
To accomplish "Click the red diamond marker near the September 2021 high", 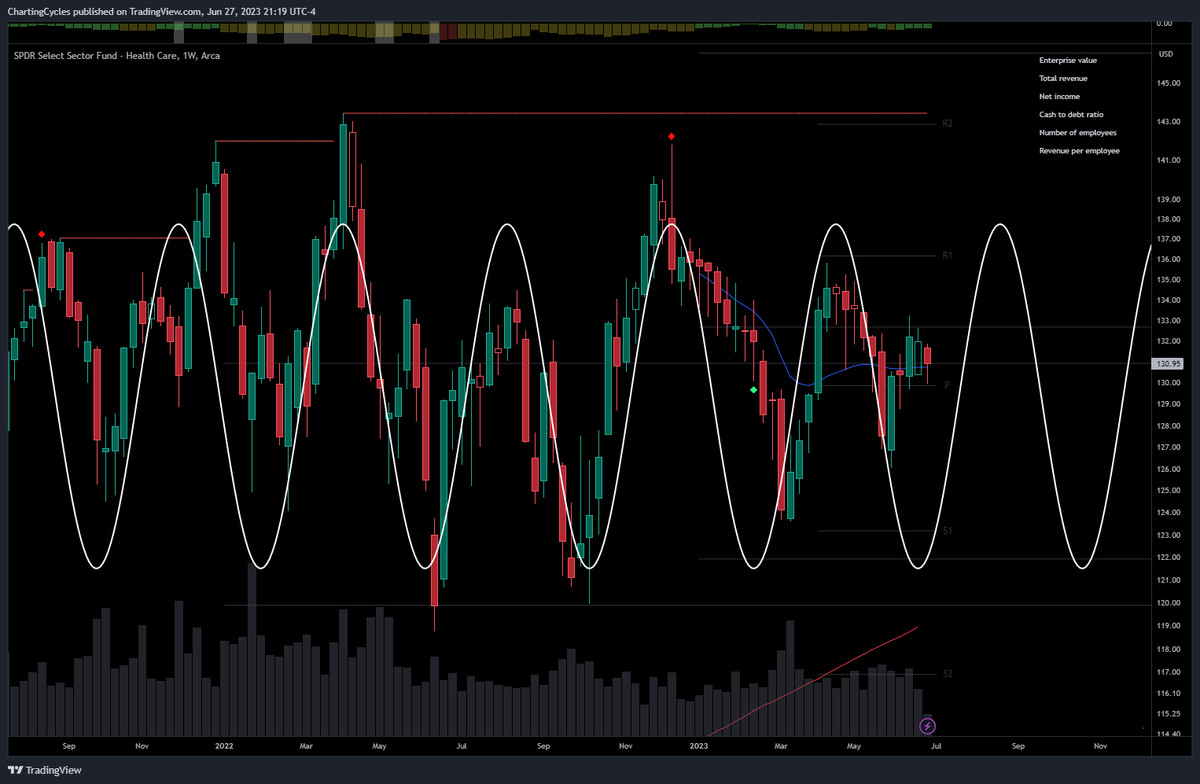I will pos(42,234).
